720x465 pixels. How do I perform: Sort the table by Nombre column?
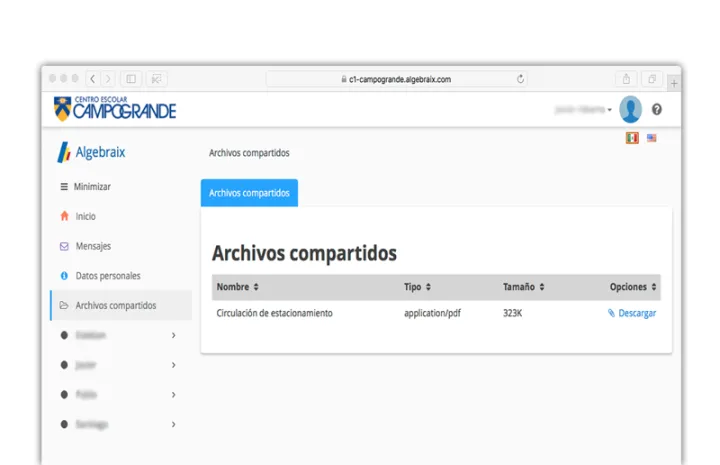pos(238,287)
